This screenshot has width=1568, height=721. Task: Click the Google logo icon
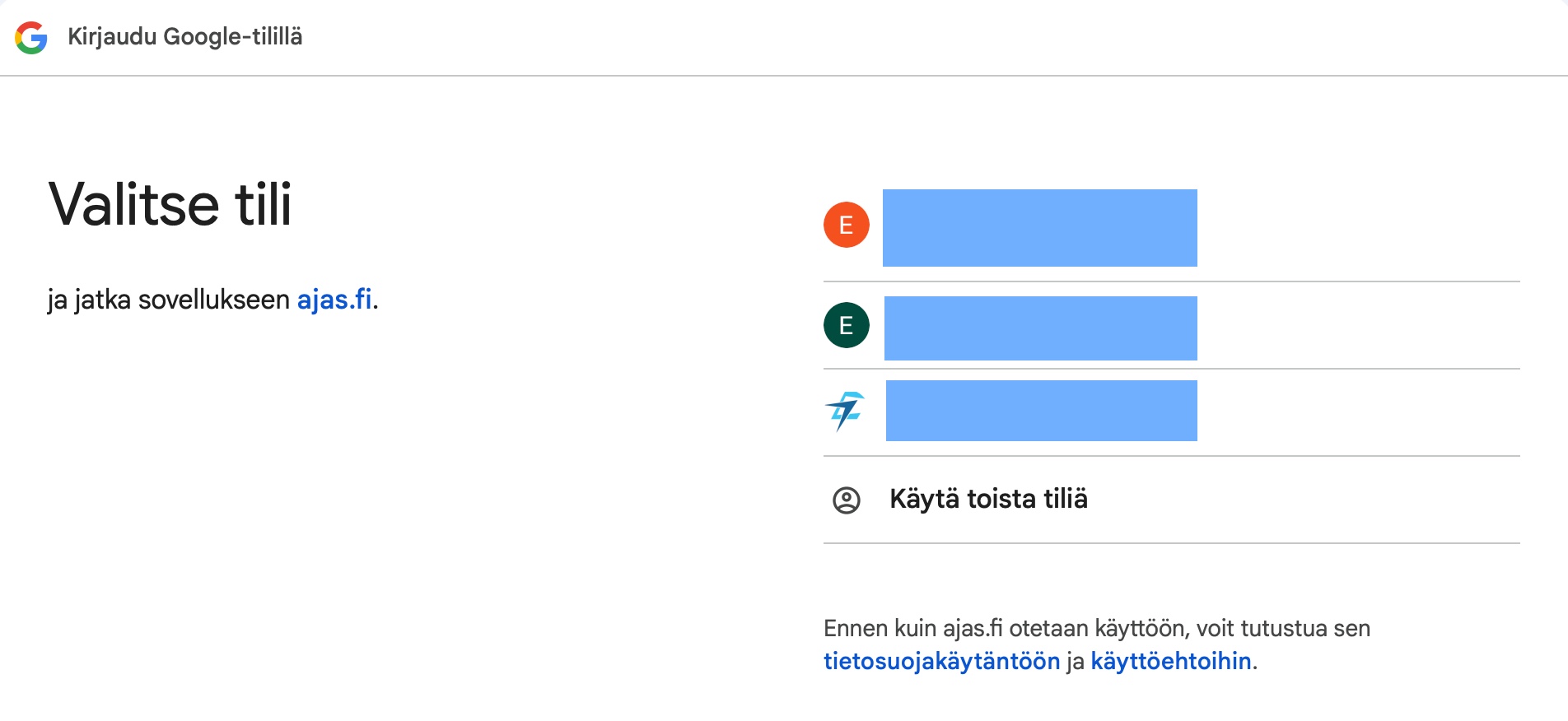pos(31,38)
